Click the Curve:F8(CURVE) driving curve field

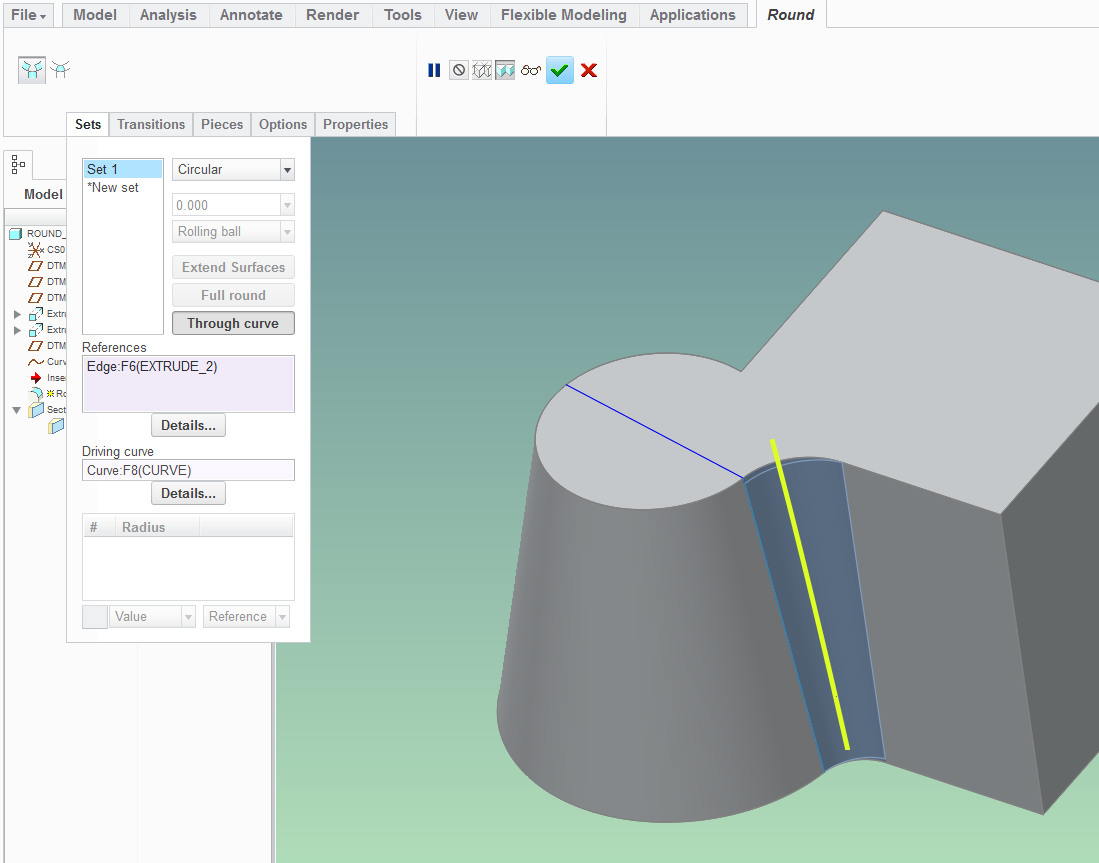188,470
